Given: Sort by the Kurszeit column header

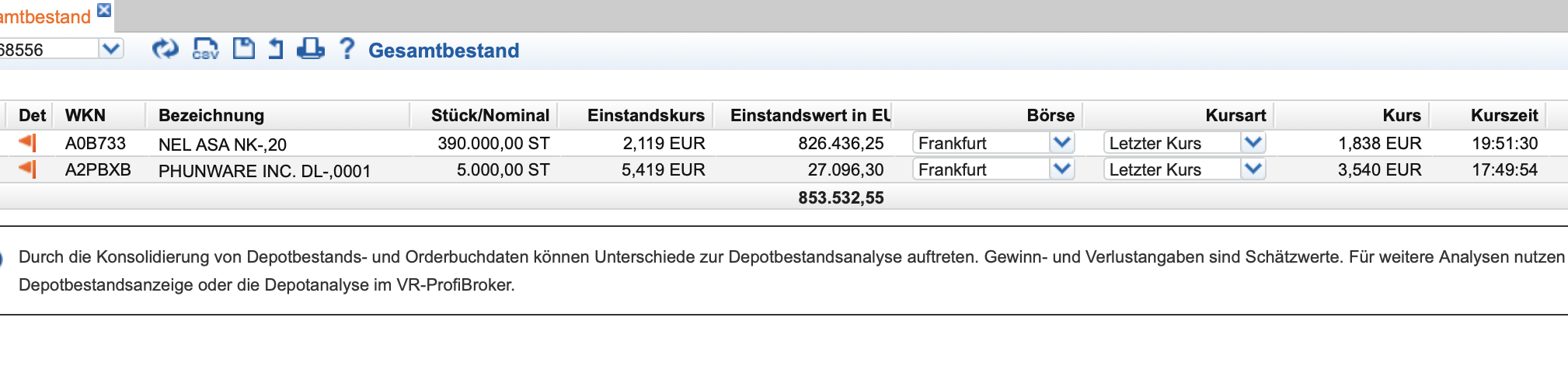Looking at the screenshot, I should [1504, 115].
